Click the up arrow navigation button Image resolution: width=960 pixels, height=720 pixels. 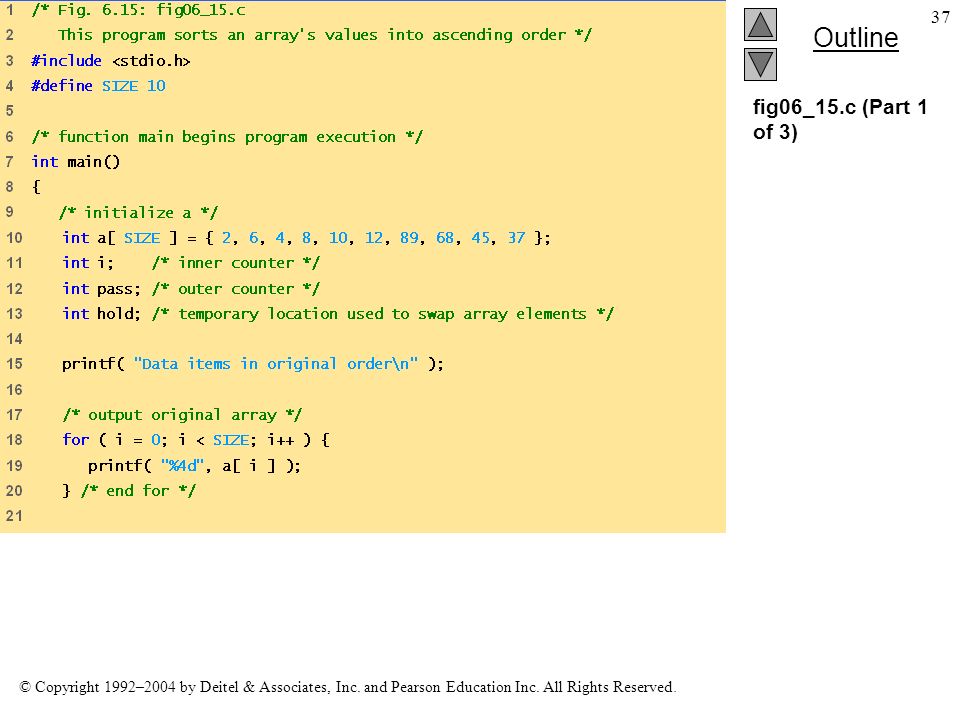click(x=760, y=24)
